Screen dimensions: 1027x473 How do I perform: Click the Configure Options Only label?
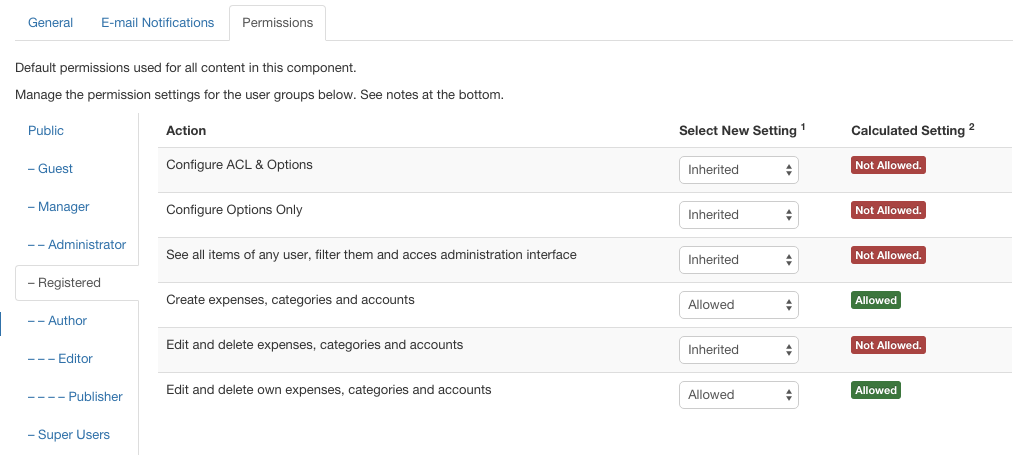tap(234, 210)
